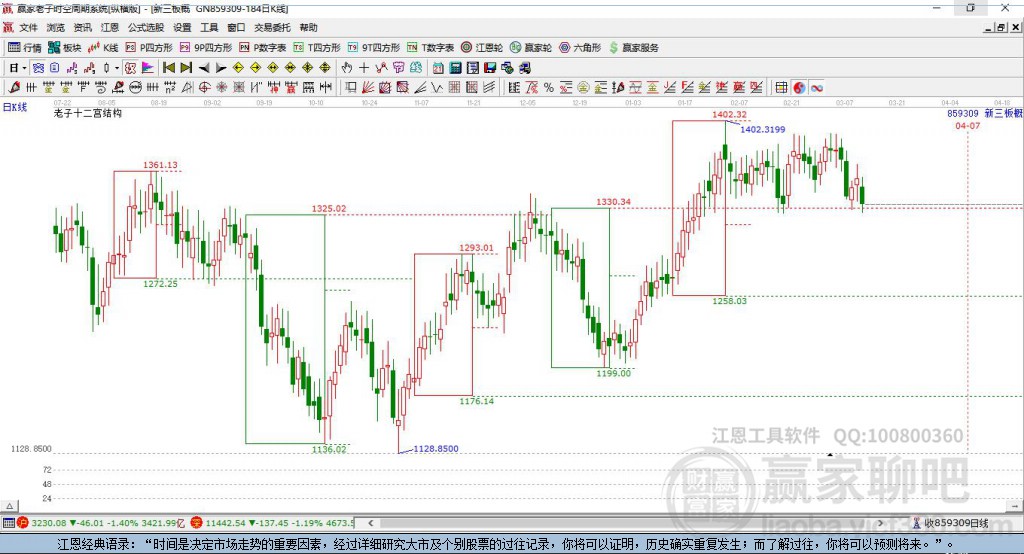Expand the candlestick style dropdown arrow

click(117, 68)
